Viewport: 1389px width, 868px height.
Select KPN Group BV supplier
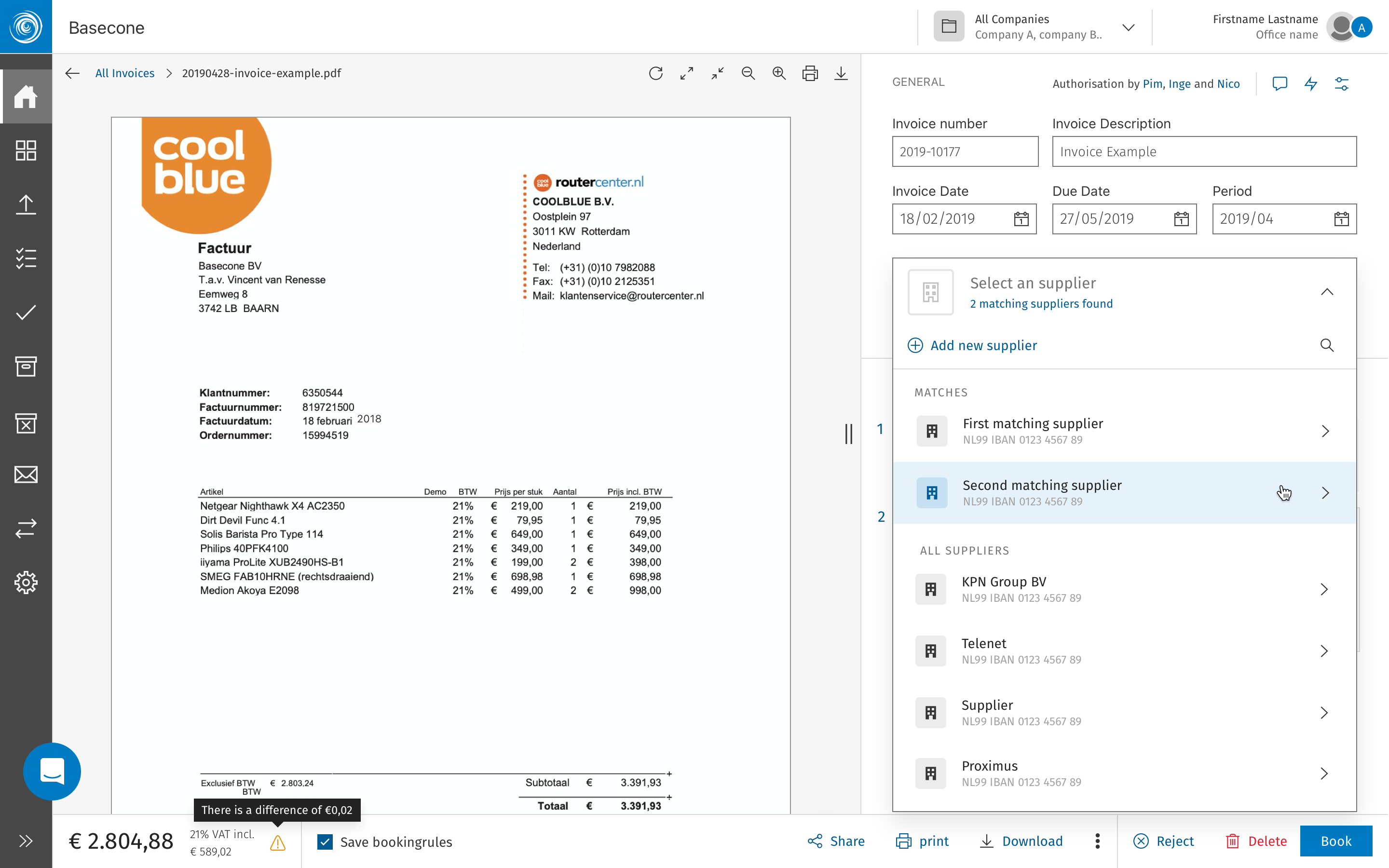(1124, 589)
